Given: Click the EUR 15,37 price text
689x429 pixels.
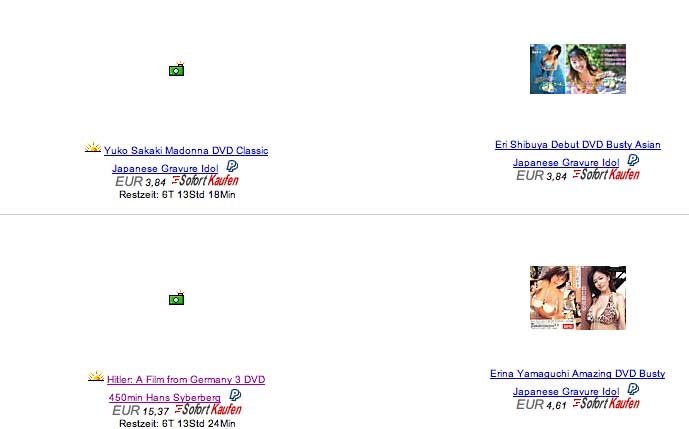Looking at the screenshot, I should click(141, 411).
